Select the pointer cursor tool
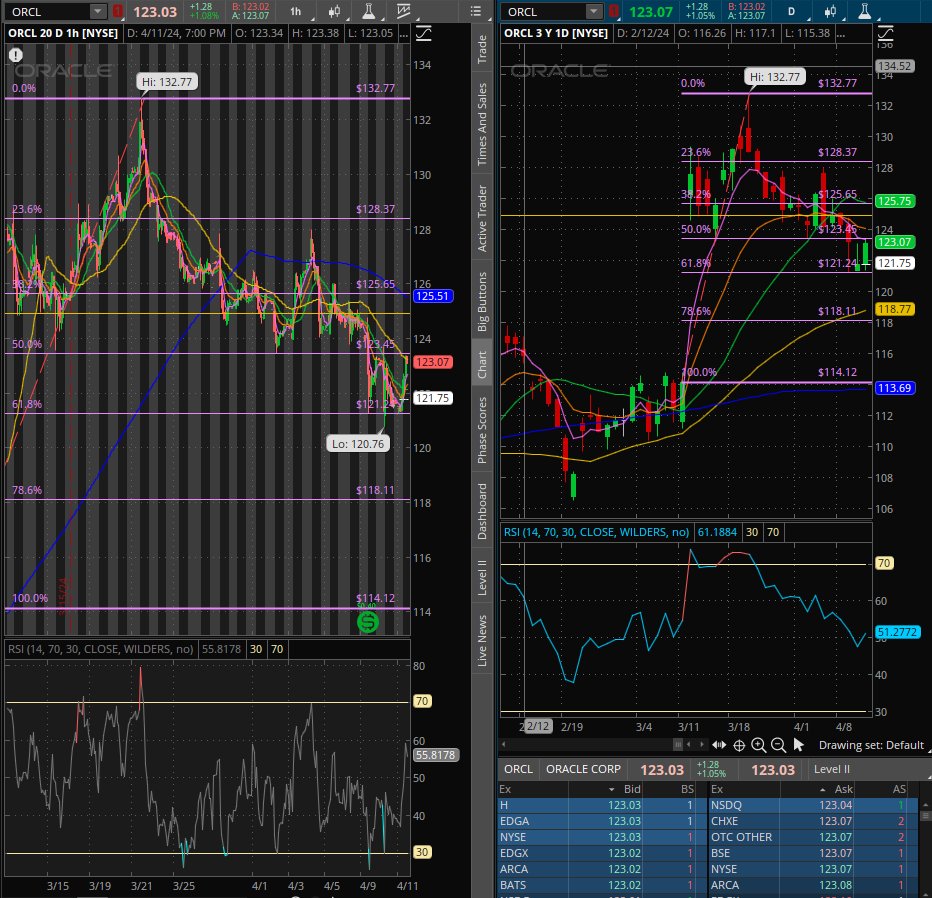This screenshot has height=898, width=932. point(798,745)
